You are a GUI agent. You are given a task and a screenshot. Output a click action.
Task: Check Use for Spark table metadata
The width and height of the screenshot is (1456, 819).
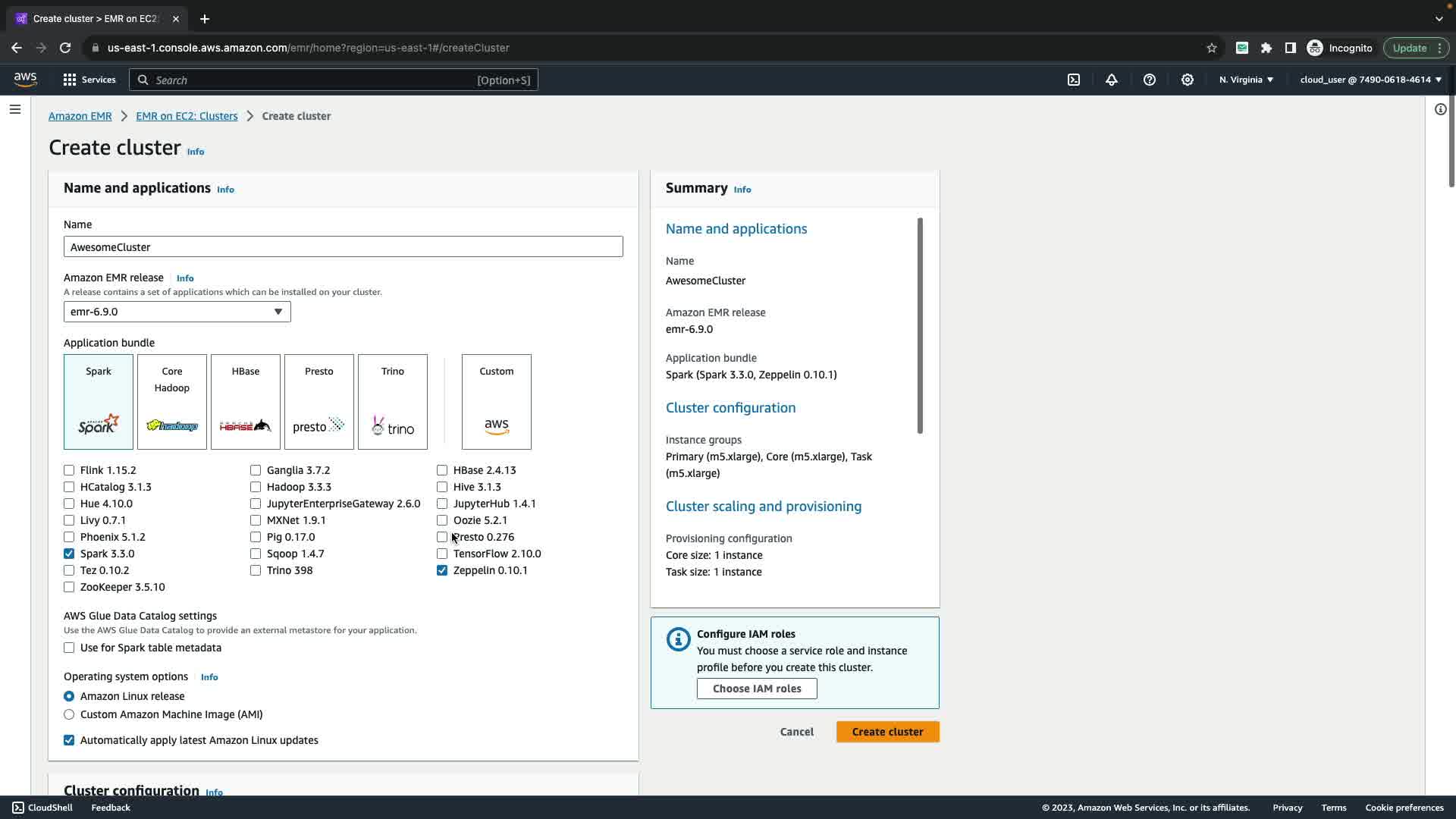pyautogui.click(x=69, y=648)
